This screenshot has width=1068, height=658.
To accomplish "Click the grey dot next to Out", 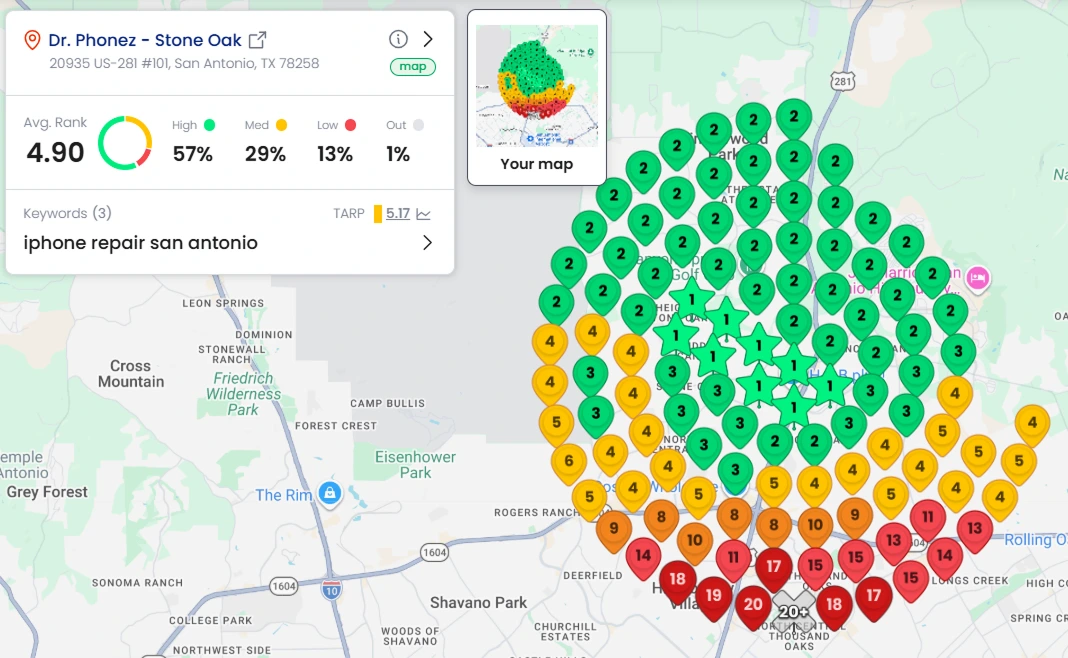I will coord(418,125).
